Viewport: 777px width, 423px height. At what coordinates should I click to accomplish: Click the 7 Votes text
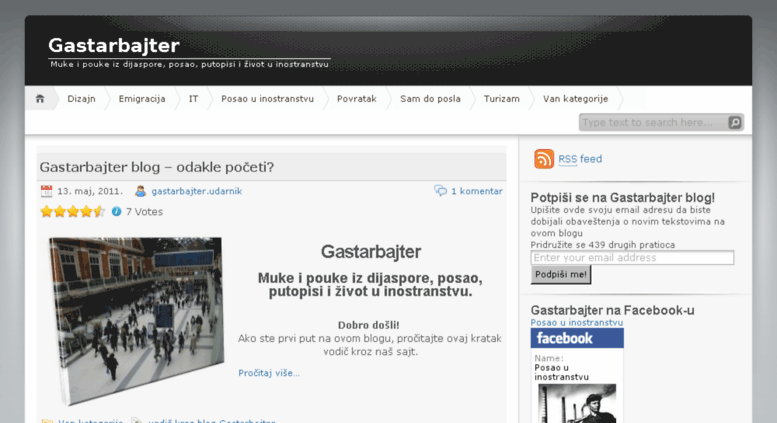(x=144, y=212)
